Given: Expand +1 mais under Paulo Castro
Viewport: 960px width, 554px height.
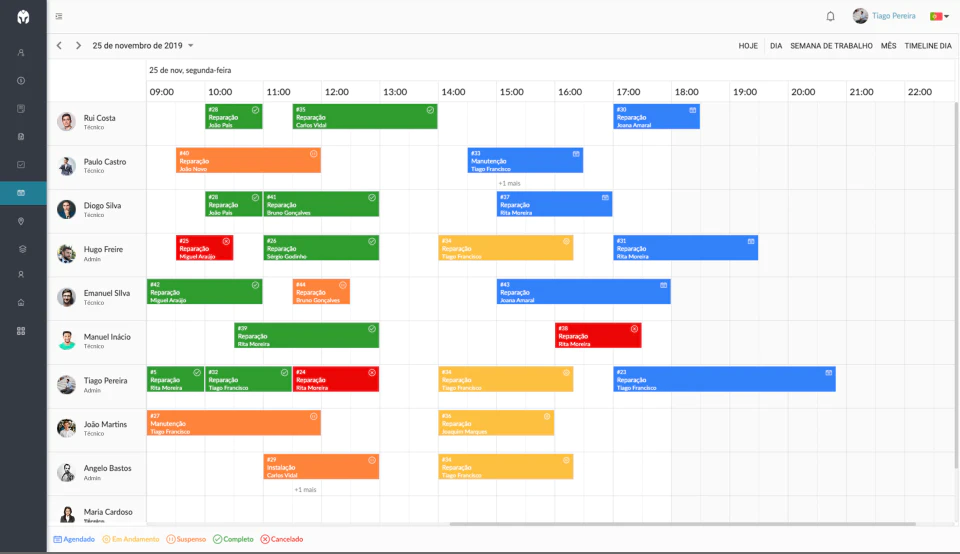Looking at the screenshot, I should point(509,183).
